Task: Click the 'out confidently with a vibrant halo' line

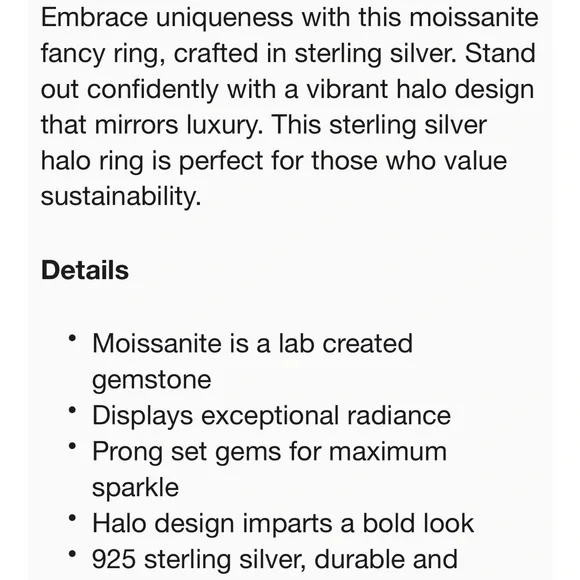Action: click(x=287, y=90)
